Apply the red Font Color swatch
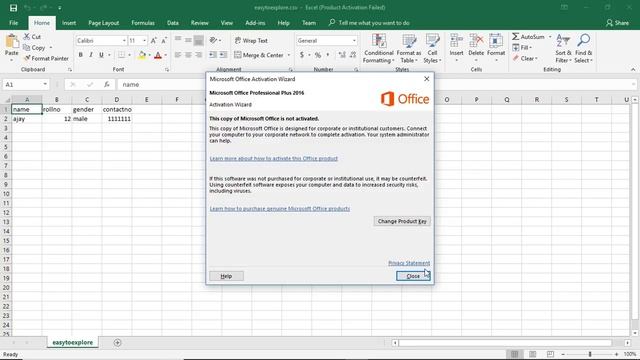This screenshot has width=640, height=360. click(158, 55)
